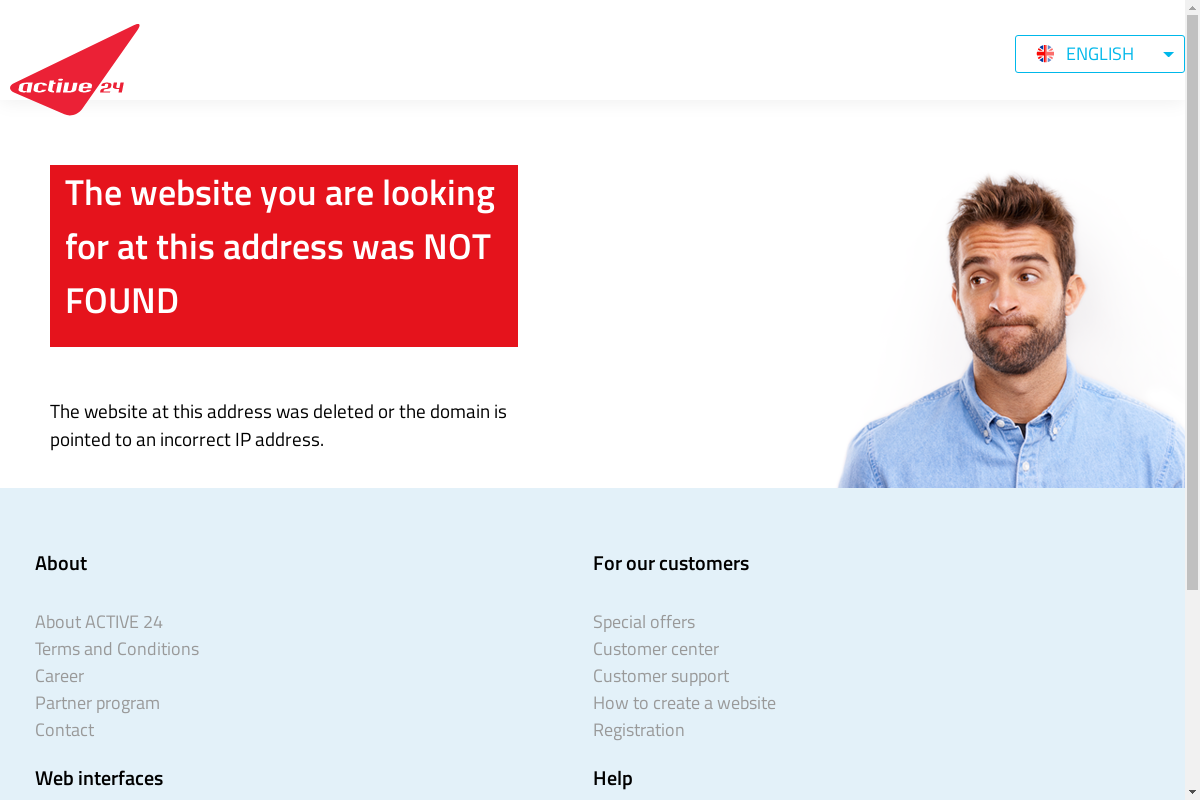The height and width of the screenshot is (800, 1200).
Task: Visit the Partner program link
Action: coord(97,703)
